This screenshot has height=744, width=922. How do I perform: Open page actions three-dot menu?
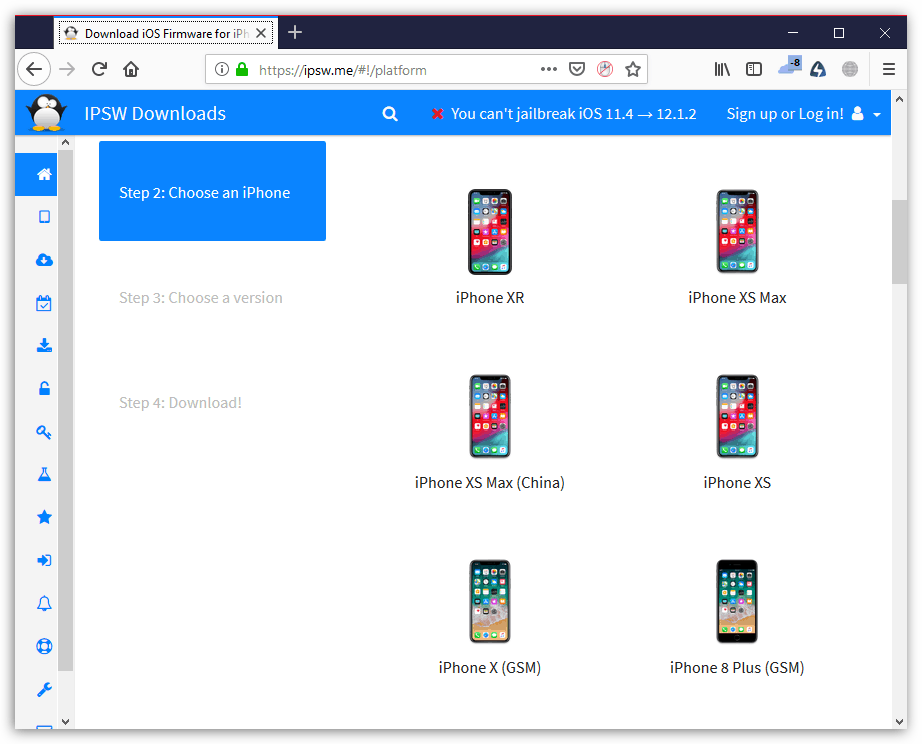(549, 69)
